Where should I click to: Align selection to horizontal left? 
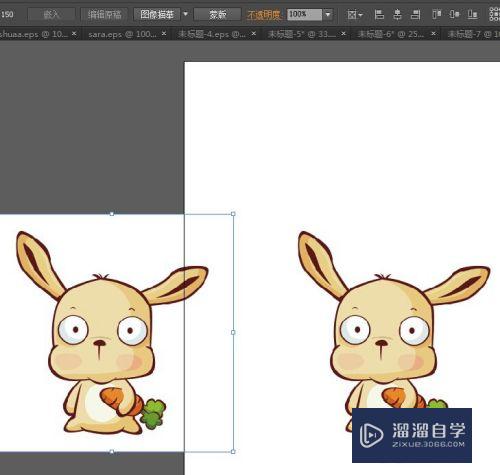pyautogui.click(x=379, y=15)
